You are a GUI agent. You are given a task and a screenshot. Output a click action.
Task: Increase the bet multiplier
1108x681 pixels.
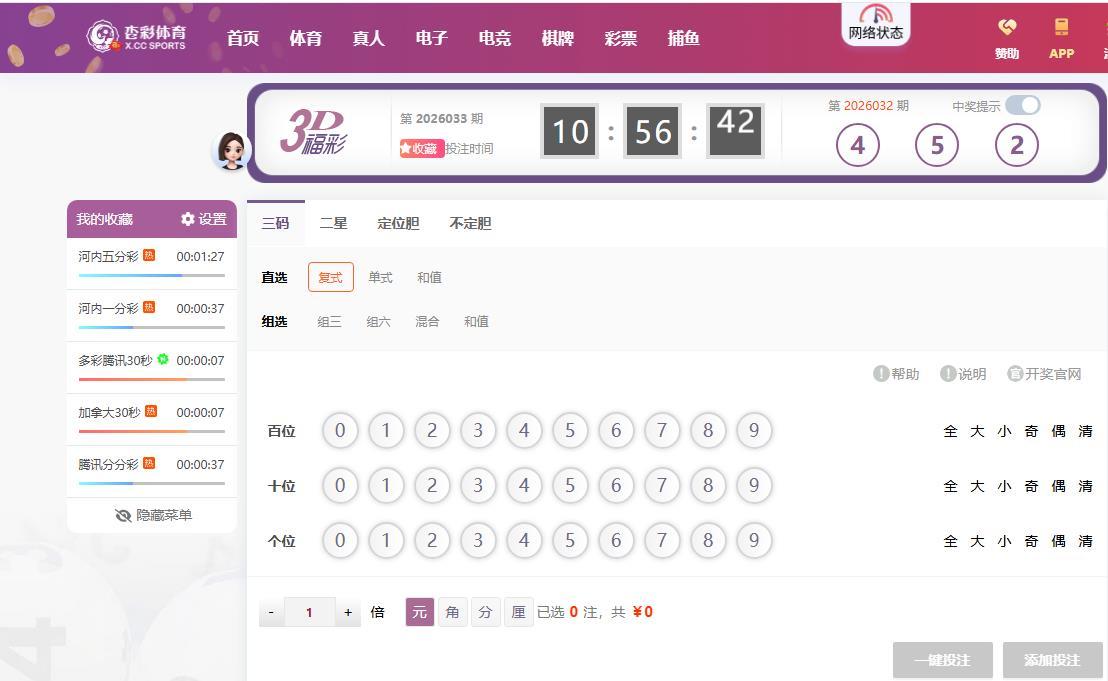pos(348,612)
